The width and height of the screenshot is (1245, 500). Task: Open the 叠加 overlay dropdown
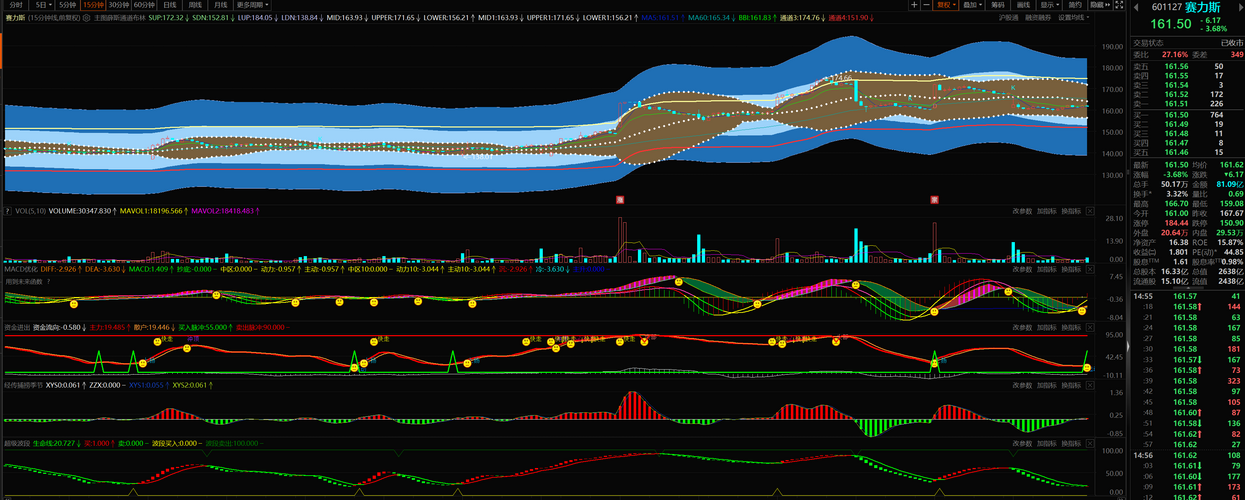coord(972,5)
